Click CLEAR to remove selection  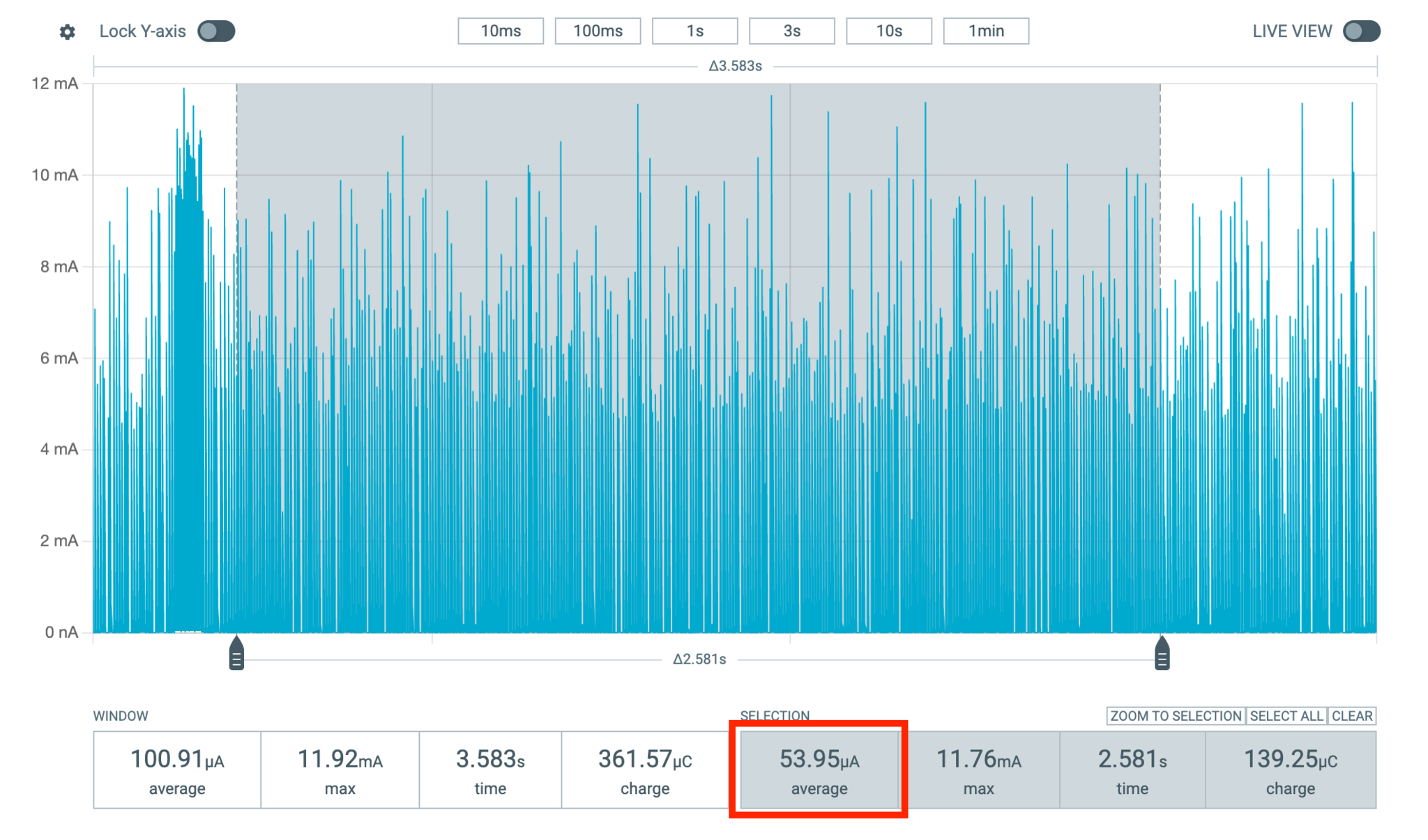1352,716
